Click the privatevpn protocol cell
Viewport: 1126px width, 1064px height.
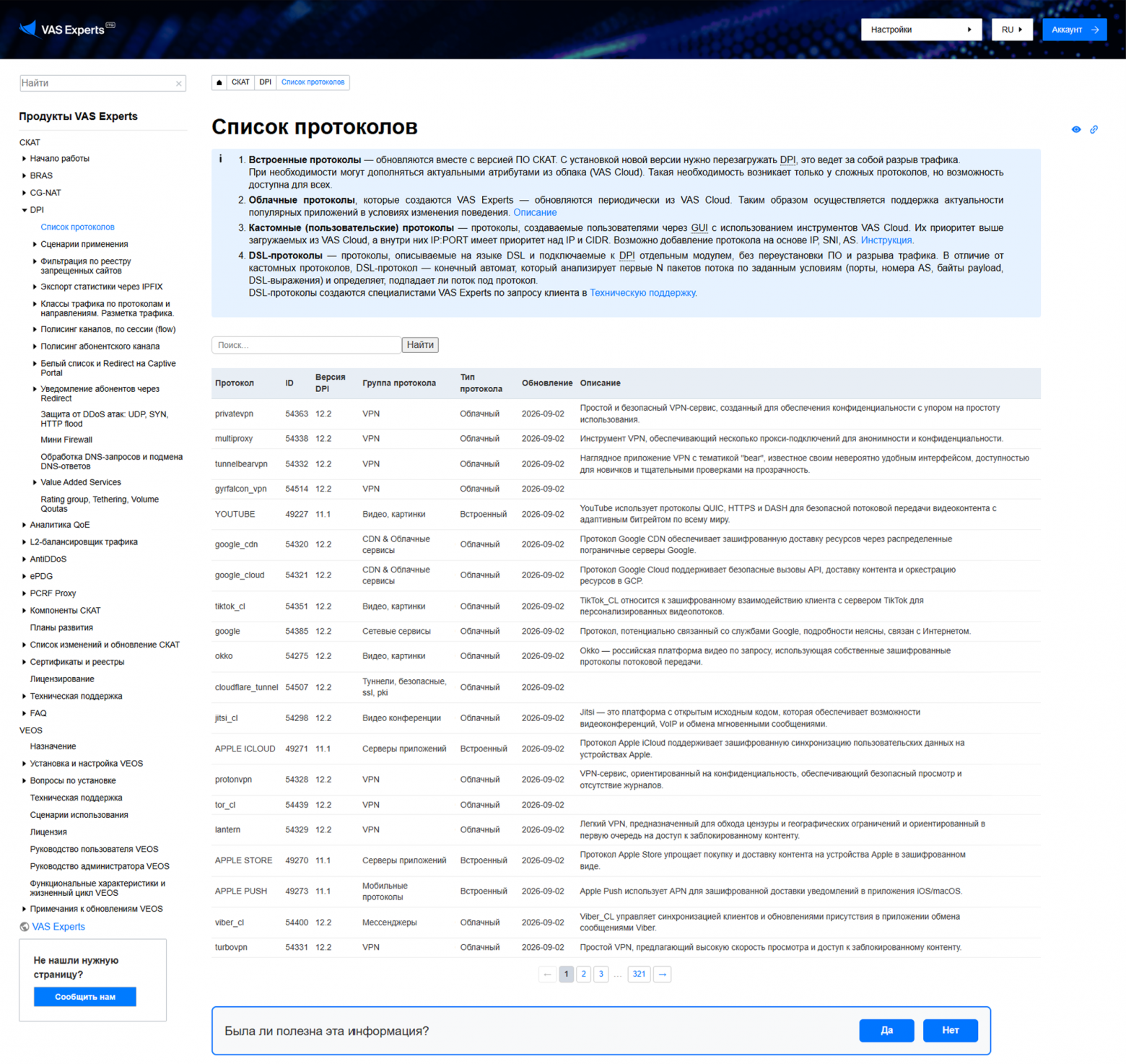click(234, 414)
